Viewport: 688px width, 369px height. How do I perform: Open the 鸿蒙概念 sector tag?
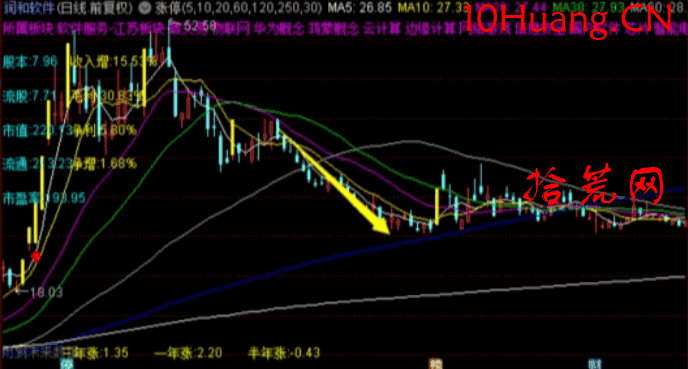(334, 29)
